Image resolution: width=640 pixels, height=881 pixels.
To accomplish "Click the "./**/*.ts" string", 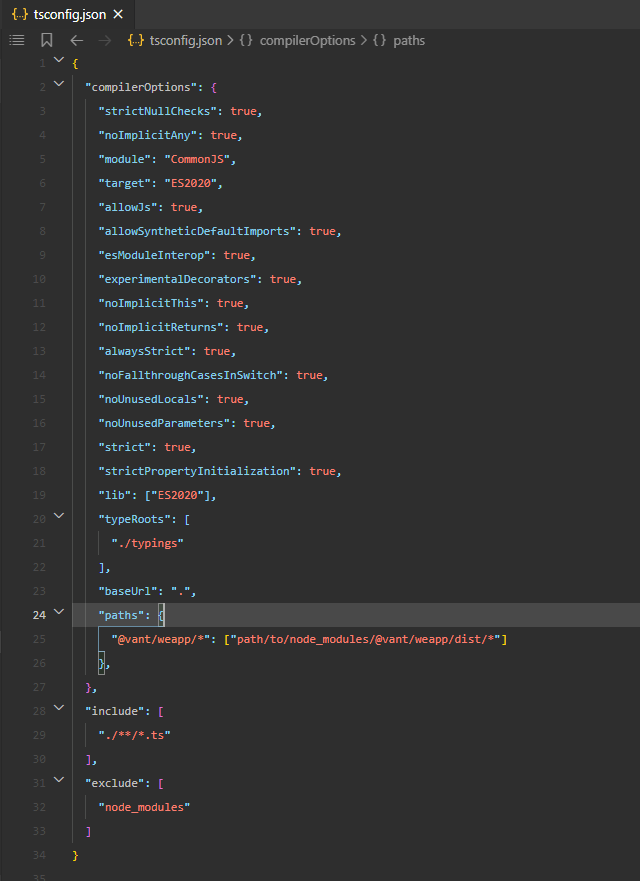I will 134,735.
